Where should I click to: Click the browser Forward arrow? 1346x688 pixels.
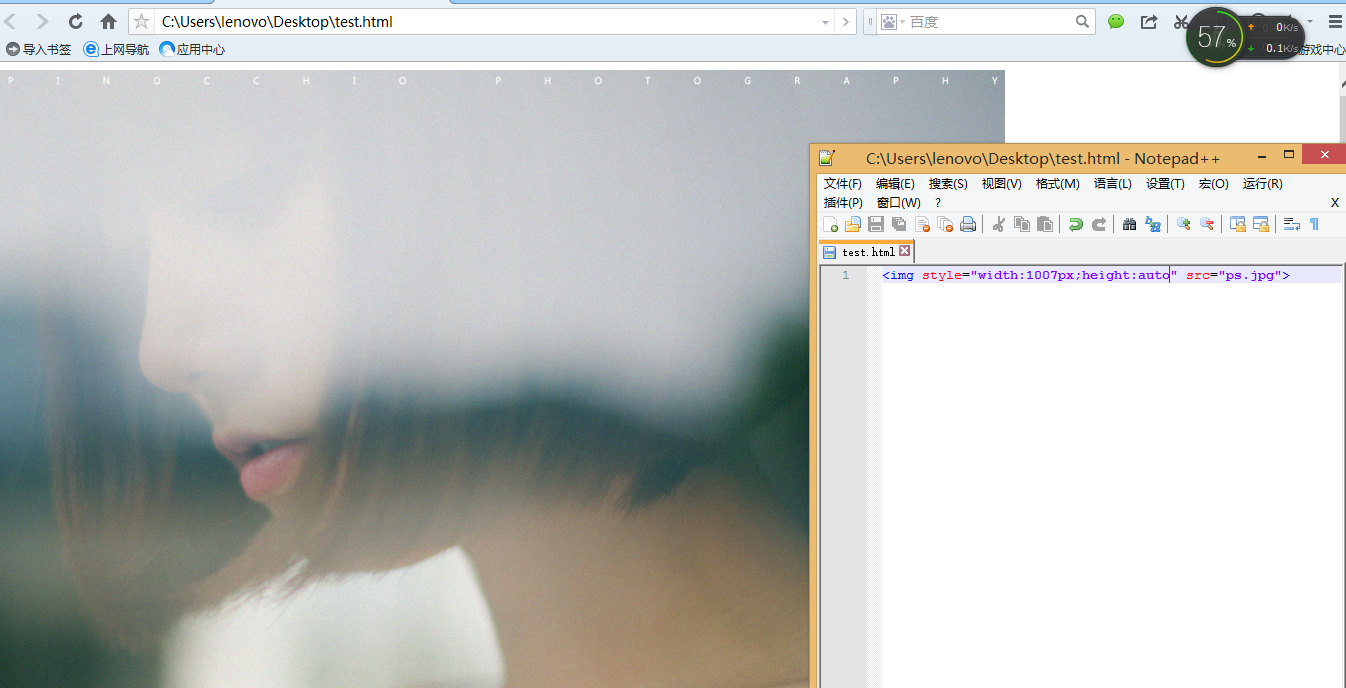point(42,21)
